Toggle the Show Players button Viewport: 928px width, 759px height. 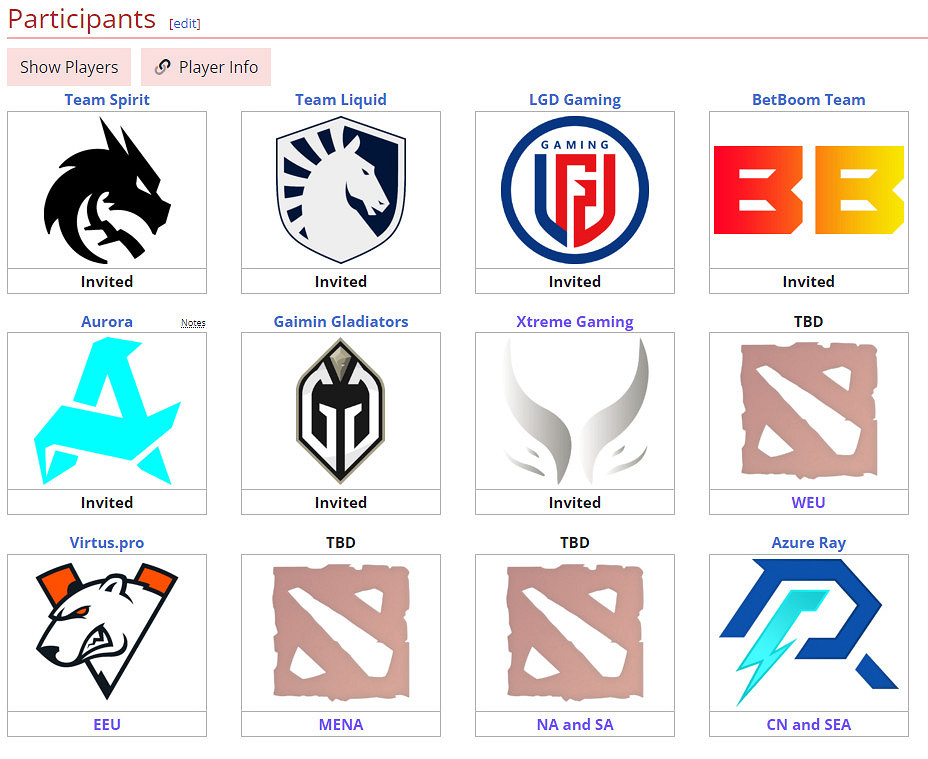(69, 67)
